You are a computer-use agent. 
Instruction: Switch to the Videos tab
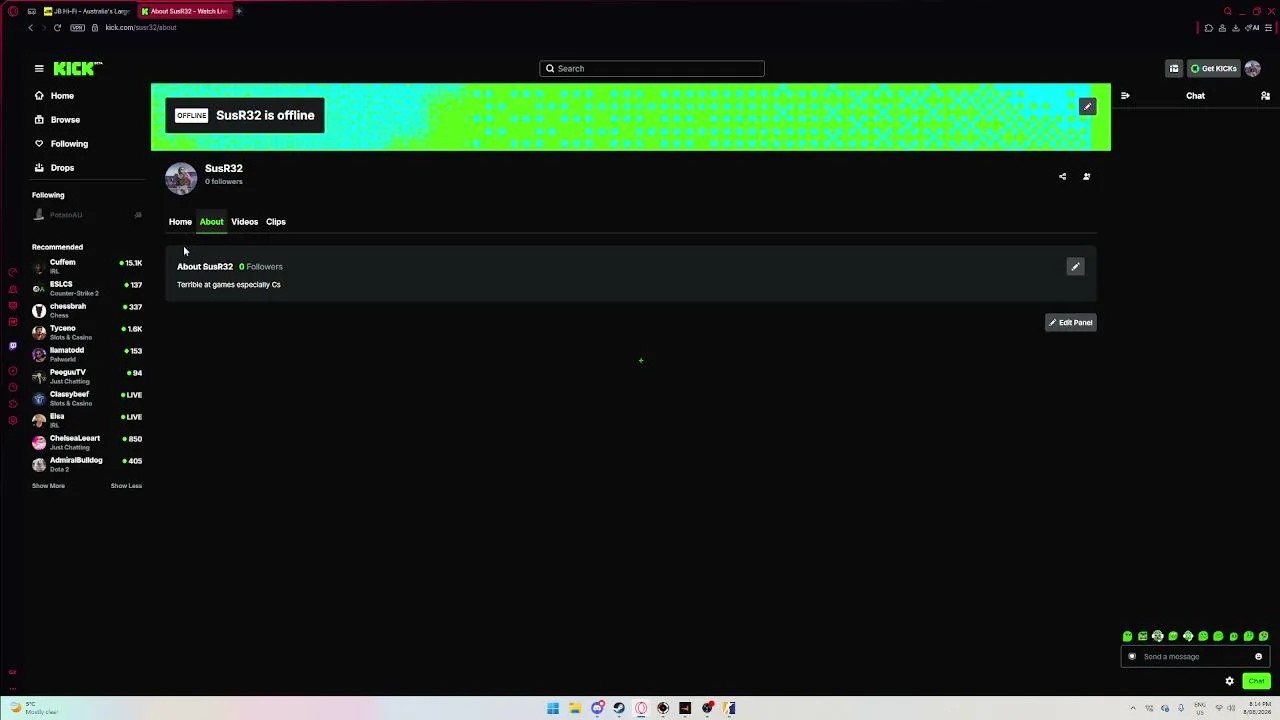pyautogui.click(x=244, y=222)
